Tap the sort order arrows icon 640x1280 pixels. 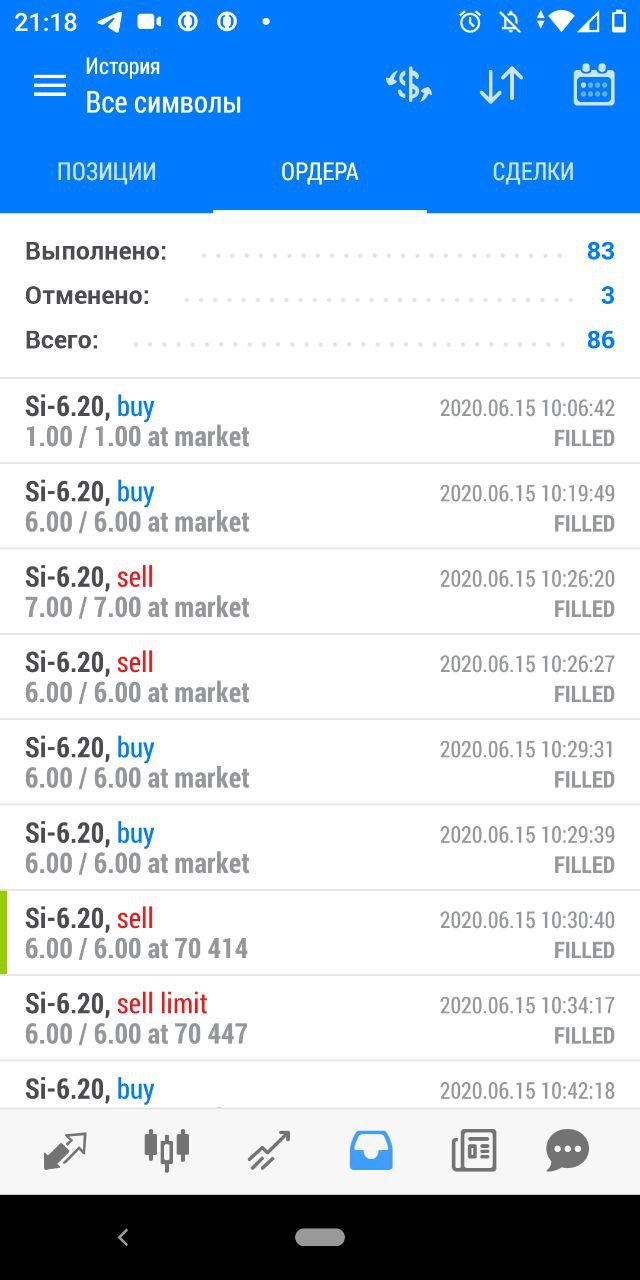point(501,86)
